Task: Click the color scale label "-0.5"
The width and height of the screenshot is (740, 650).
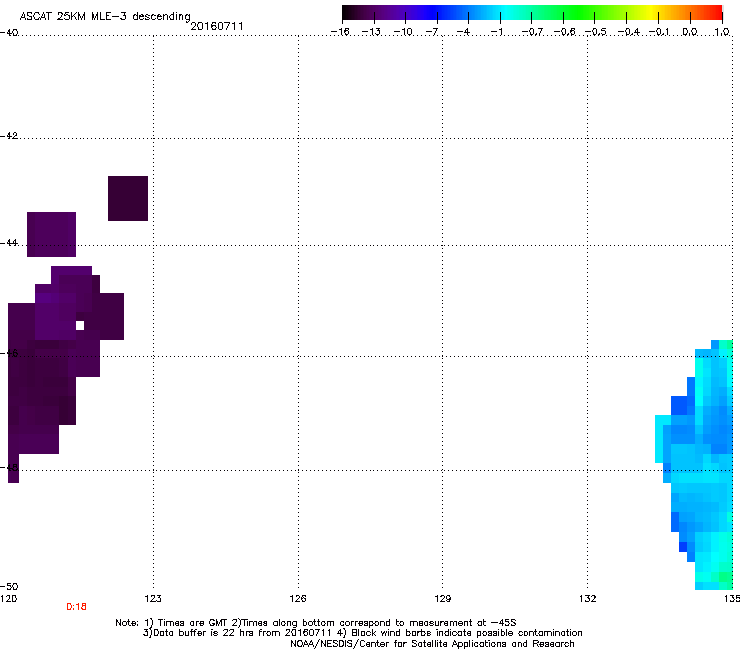Action: 596,32
